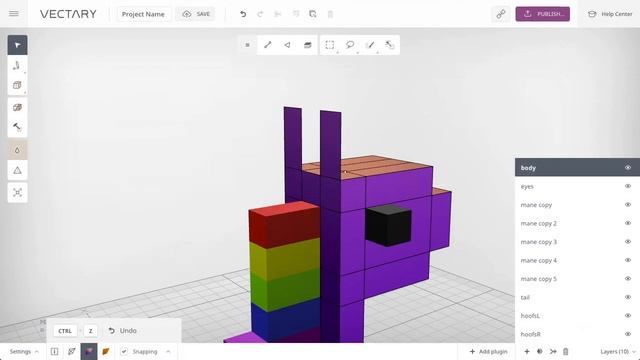
Task: Select the mane copy layer
Action: pyautogui.click(x=577, y=205)
